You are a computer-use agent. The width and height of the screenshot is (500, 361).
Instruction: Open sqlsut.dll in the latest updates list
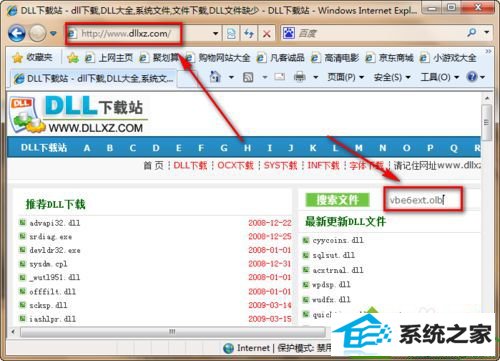[334, 255]
